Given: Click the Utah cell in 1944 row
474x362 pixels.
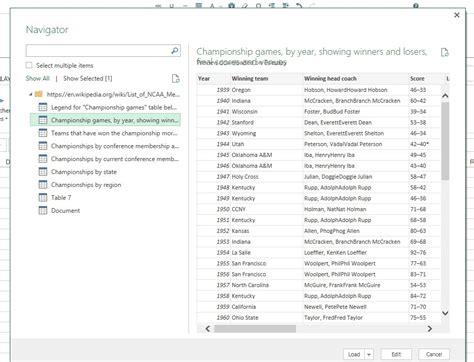Looking at the screenshot, I should pos(266,144).
